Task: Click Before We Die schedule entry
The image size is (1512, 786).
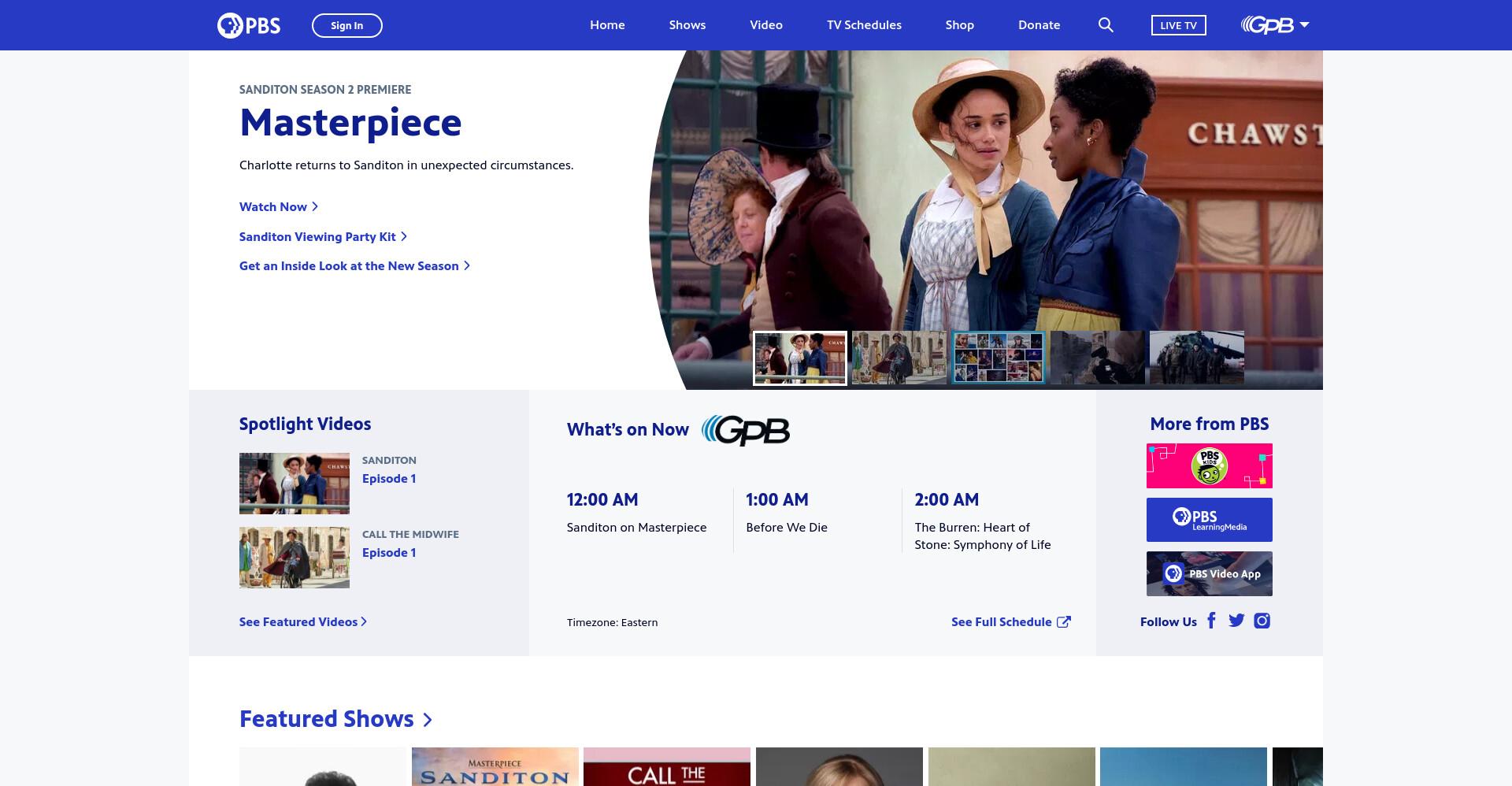Action: point(787,528)
